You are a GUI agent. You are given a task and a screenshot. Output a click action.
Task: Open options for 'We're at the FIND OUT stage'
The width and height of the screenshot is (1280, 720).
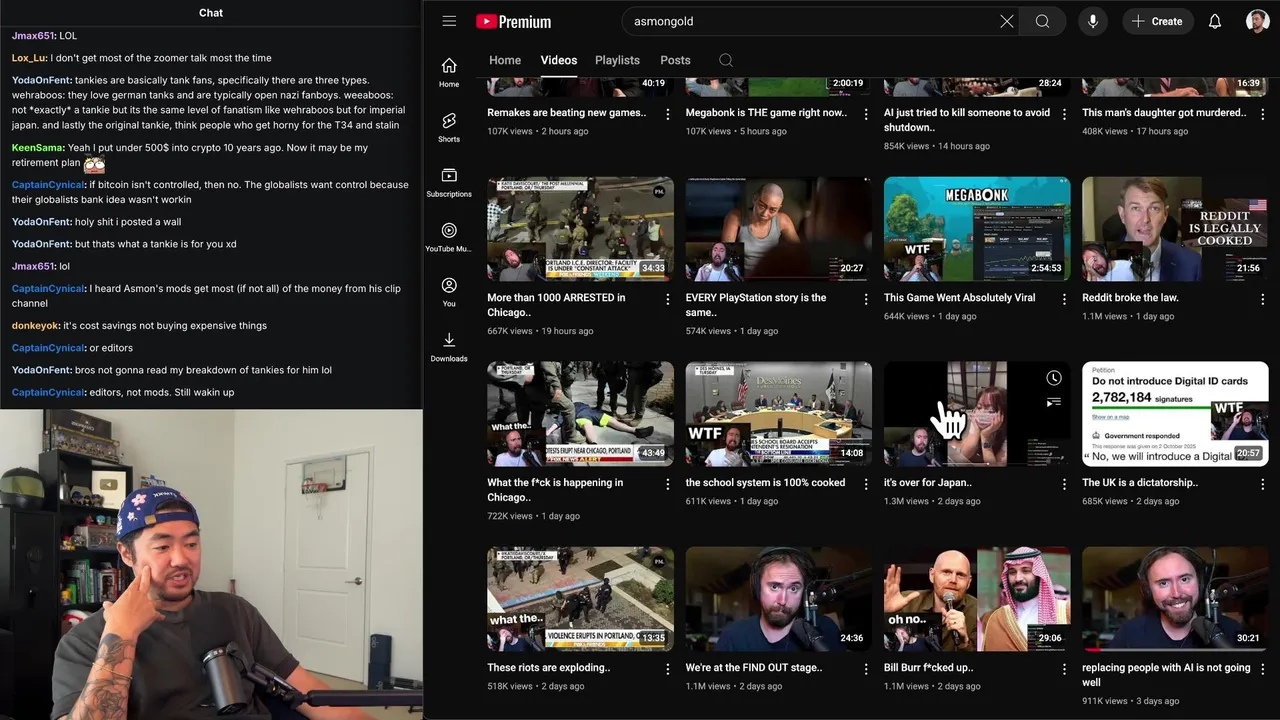pos(866,670)
